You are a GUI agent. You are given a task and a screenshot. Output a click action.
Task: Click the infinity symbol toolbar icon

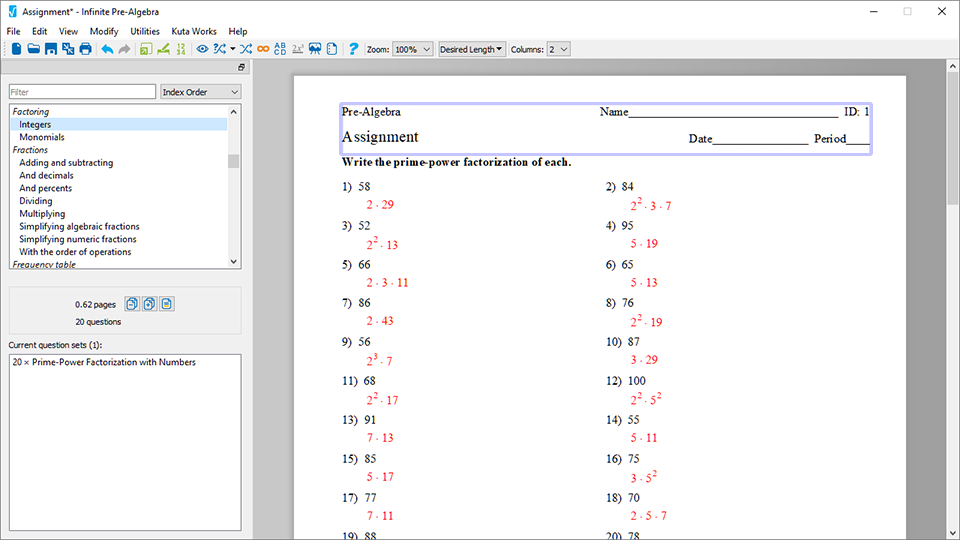click(x=263, y=49)
